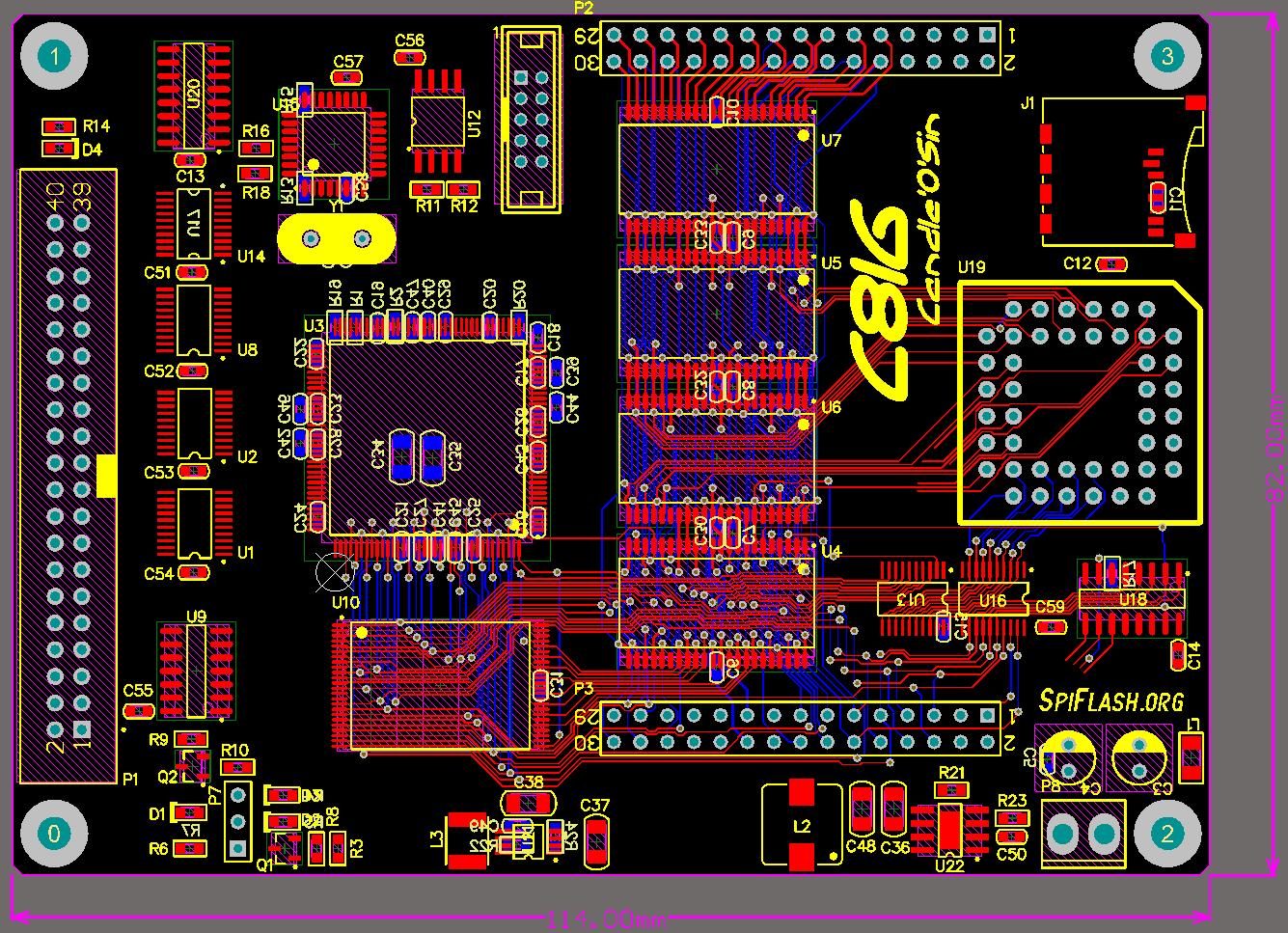Click the SpiFlash.org silkscreen text

[1111, 700]
